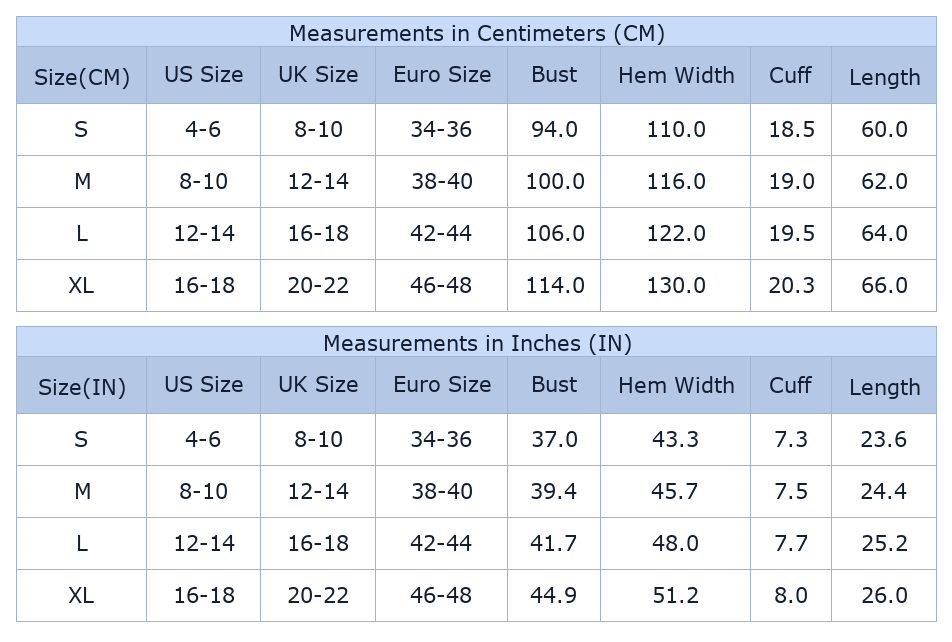Select the 100.0 bust cell
Image resolution: width=952 pixels, height=642 pixels.
555,181
